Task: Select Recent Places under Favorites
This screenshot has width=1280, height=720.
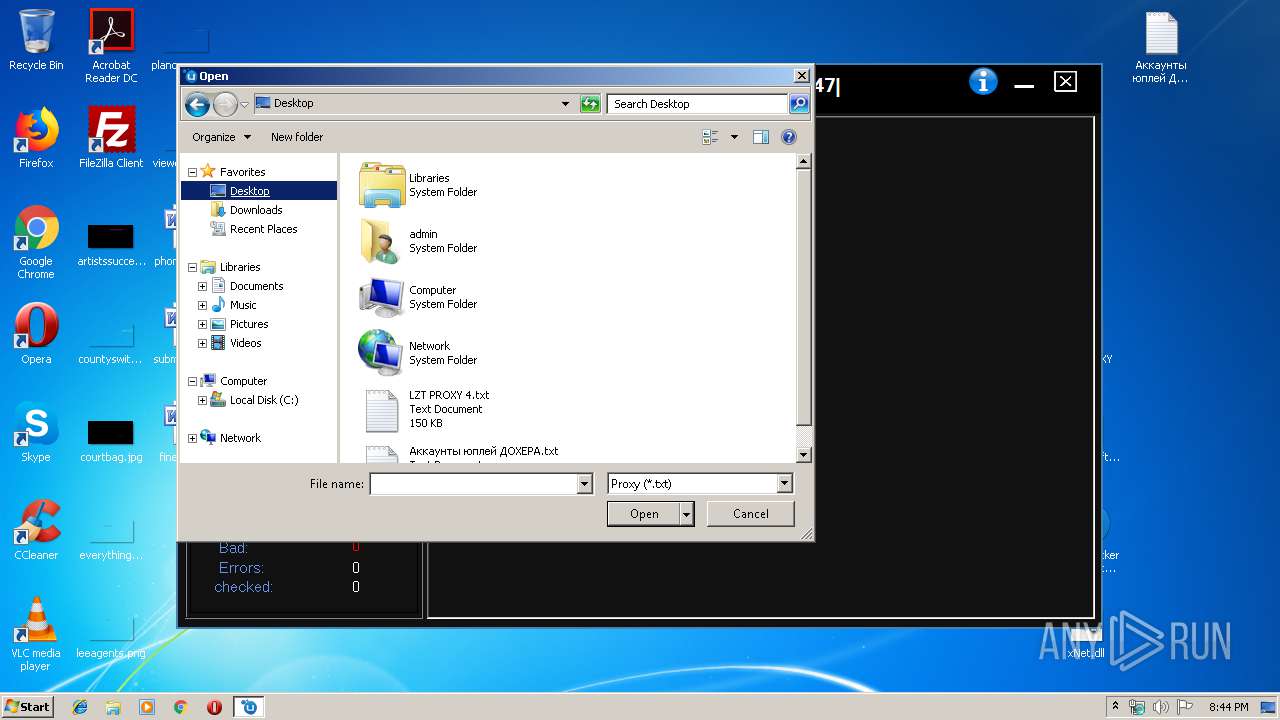Action: (263, 229)
